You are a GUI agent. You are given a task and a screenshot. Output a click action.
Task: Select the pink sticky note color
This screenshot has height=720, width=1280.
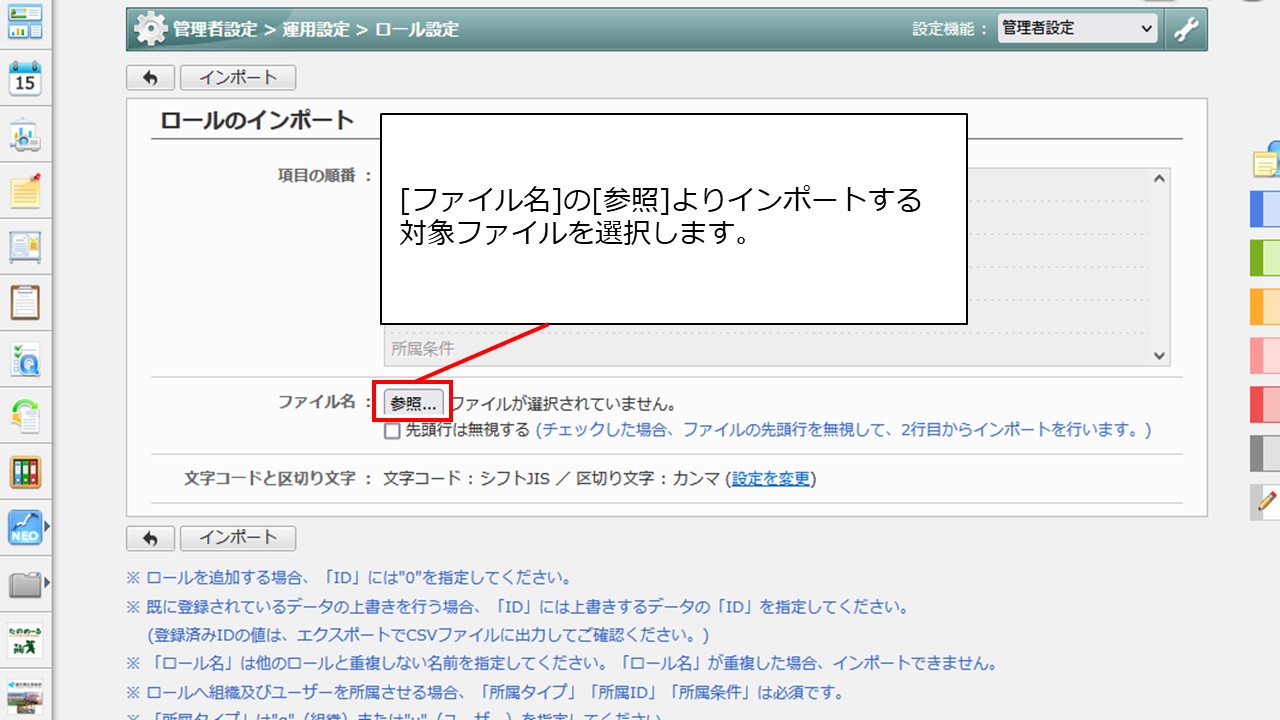(1265, 355)
